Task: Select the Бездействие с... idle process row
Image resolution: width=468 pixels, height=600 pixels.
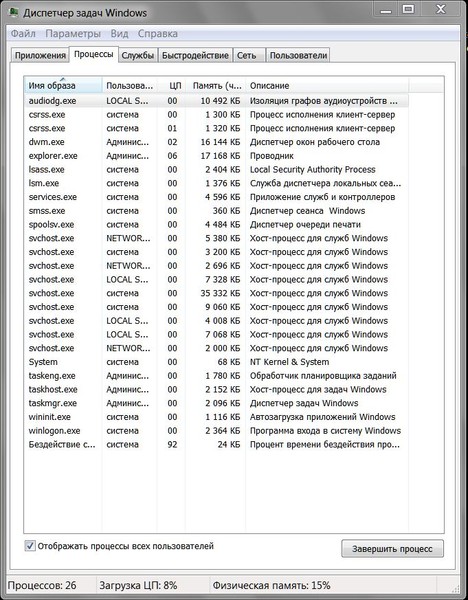Action: click(x=216, y=445)
